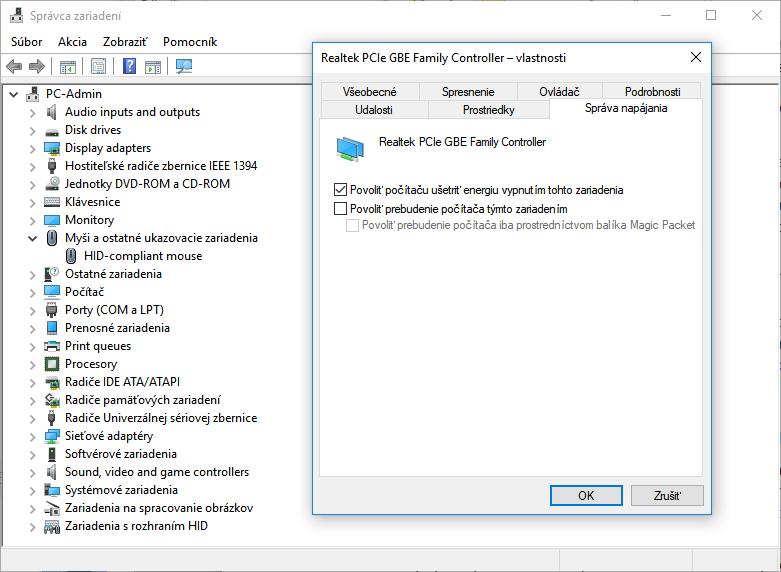Expand the Sieťové adaptéry tree node
Screen dimensions: 781x572
point(33,436)
